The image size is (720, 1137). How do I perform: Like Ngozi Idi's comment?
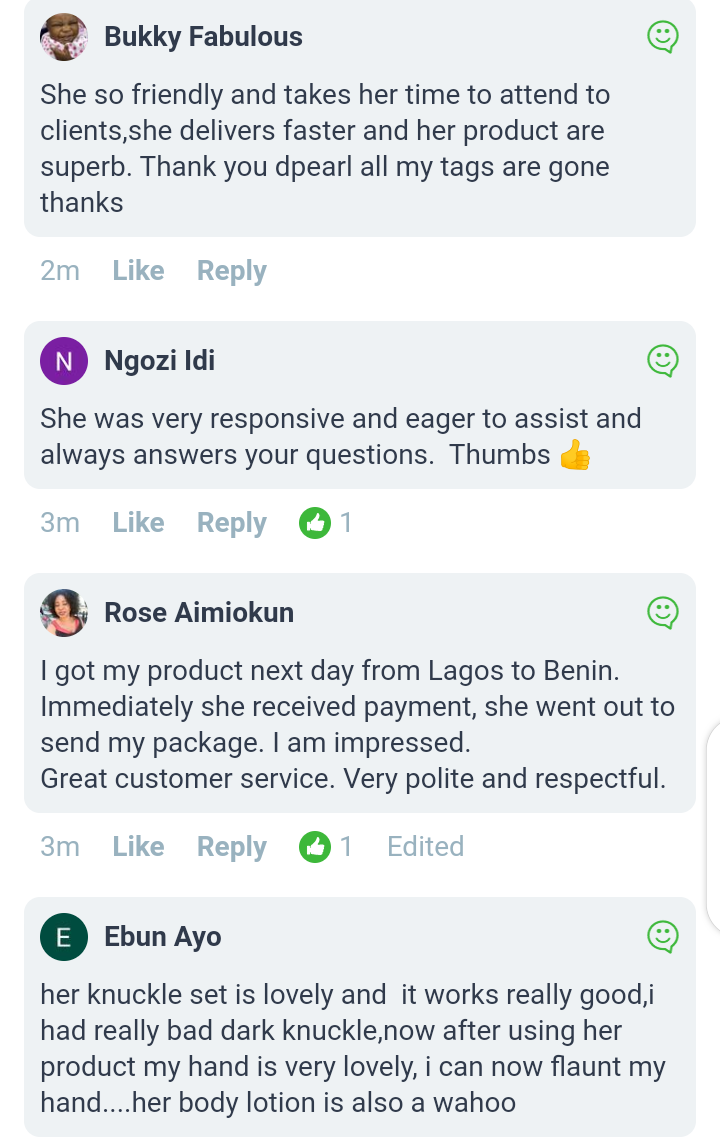tap(138, 523)
